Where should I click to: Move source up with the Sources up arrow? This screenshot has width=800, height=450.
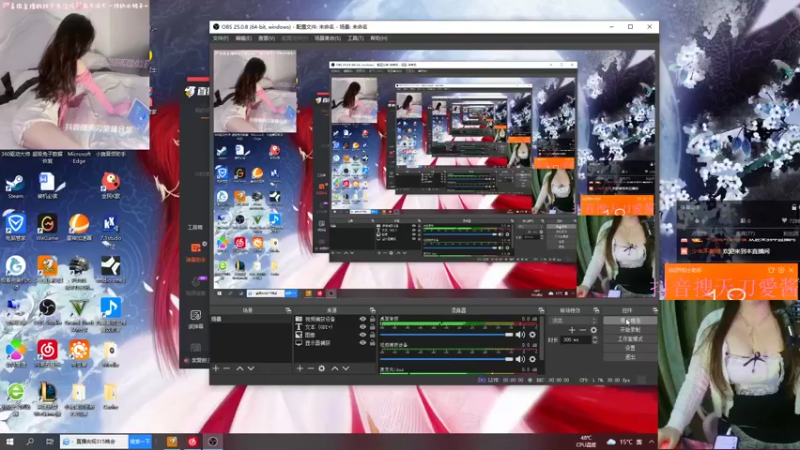click(335, 368)
